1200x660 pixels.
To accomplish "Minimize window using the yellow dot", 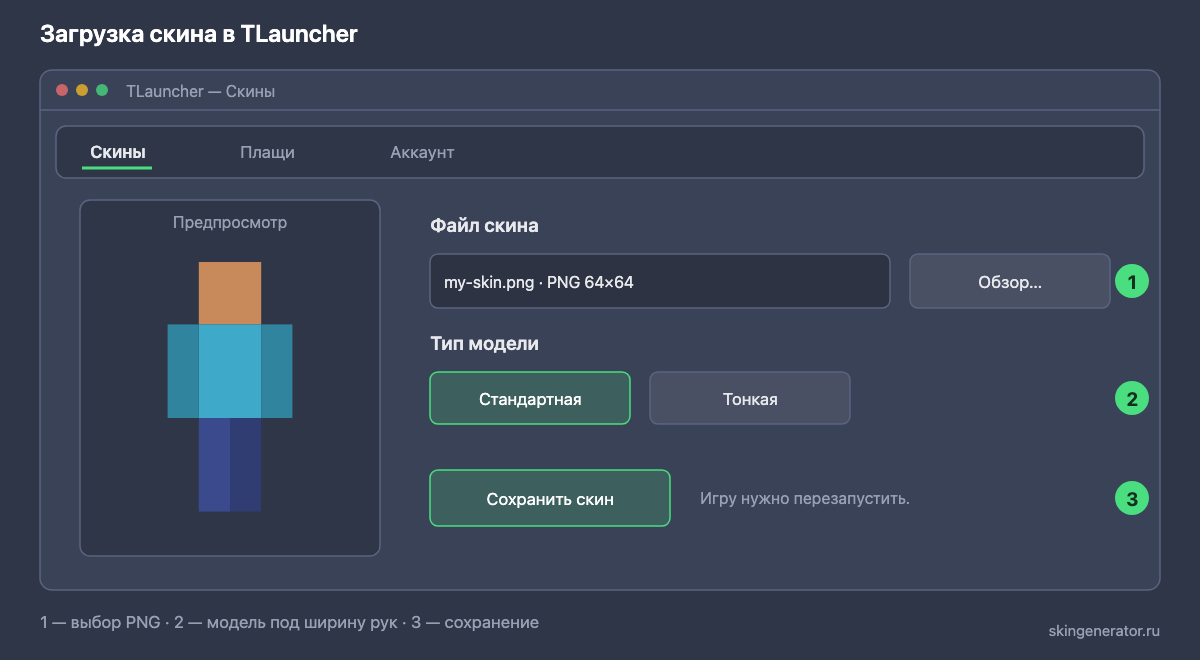I will (82, 90).
